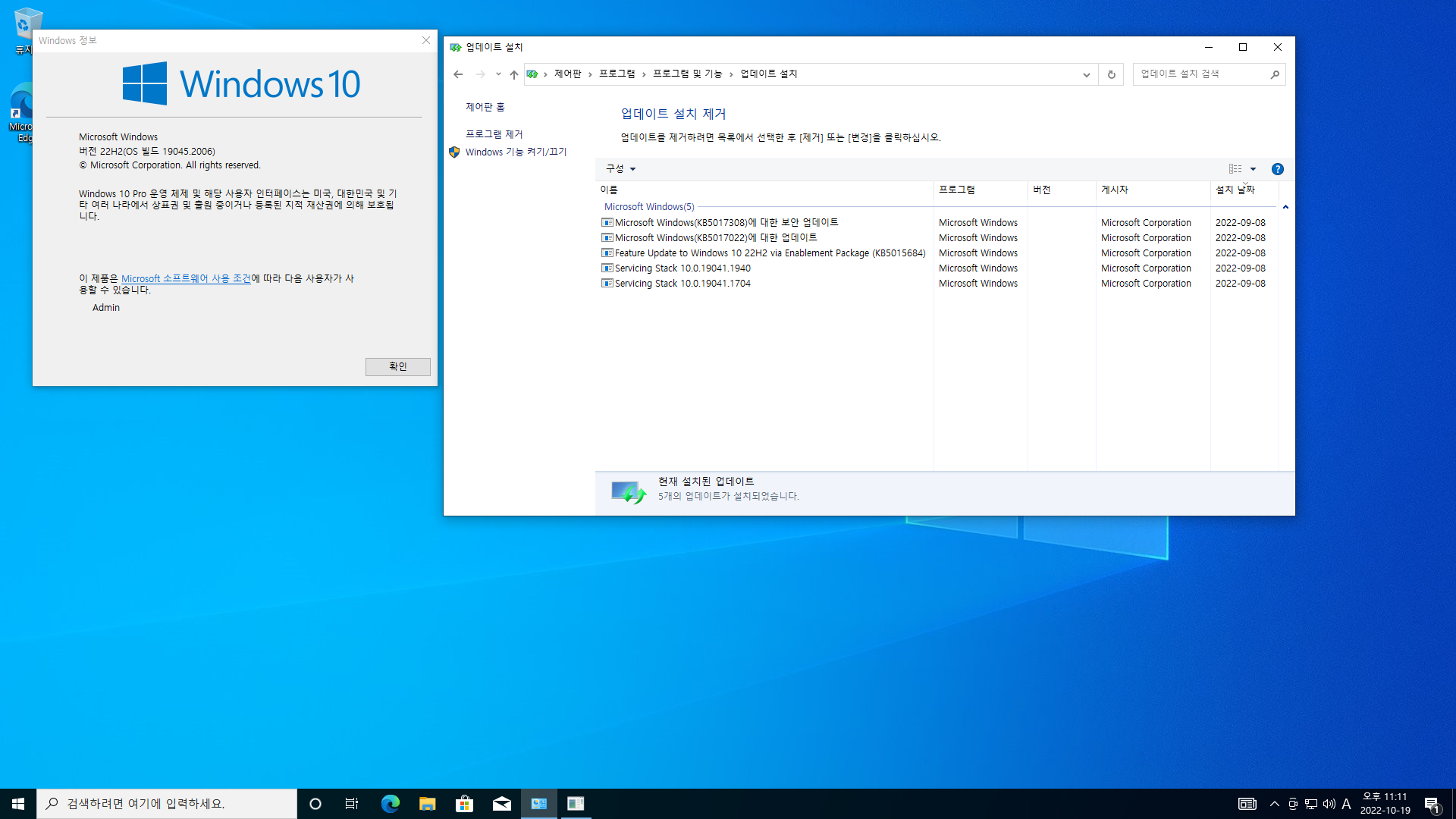
Task: Change view layout icon
Action: [1235, 169]
